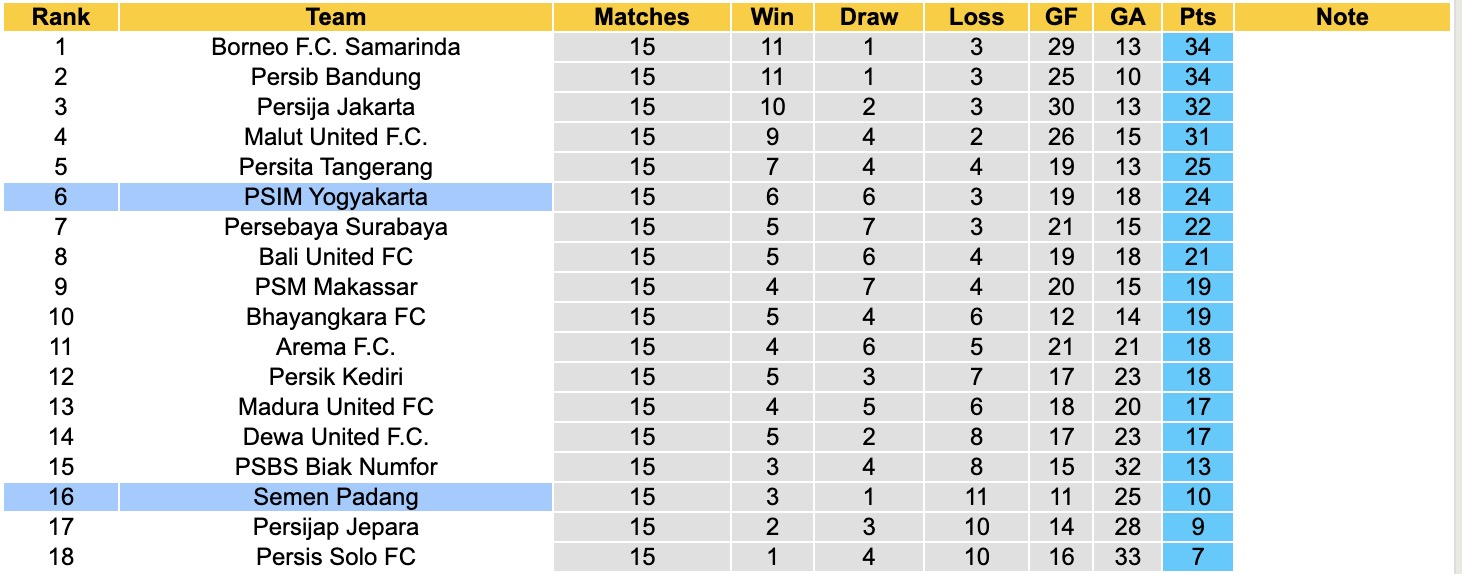Open Persib Bandung team name
Viewport: 1462px width, 574px height.
[336, 77]
